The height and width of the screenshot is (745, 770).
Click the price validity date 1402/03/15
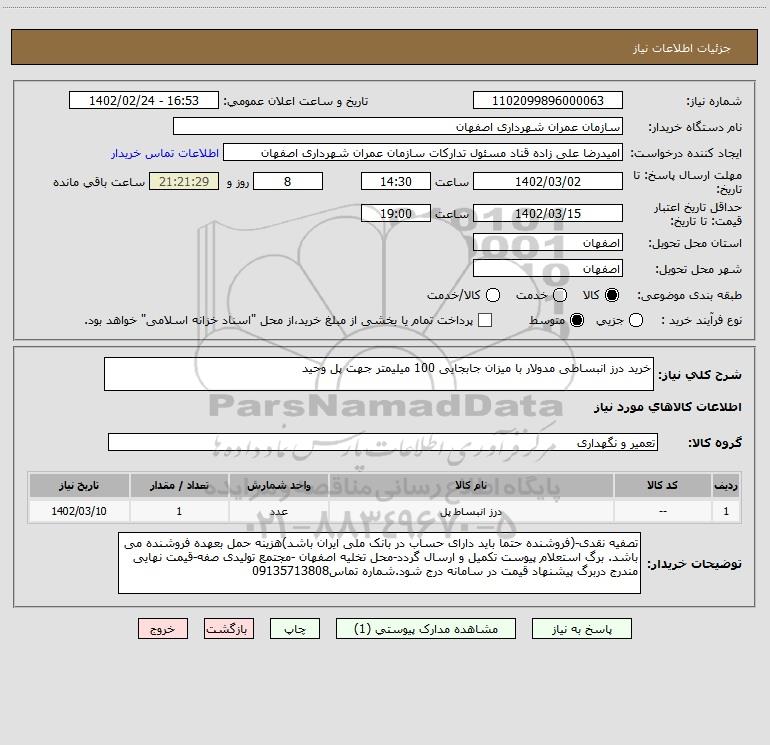tap(548, 214)
